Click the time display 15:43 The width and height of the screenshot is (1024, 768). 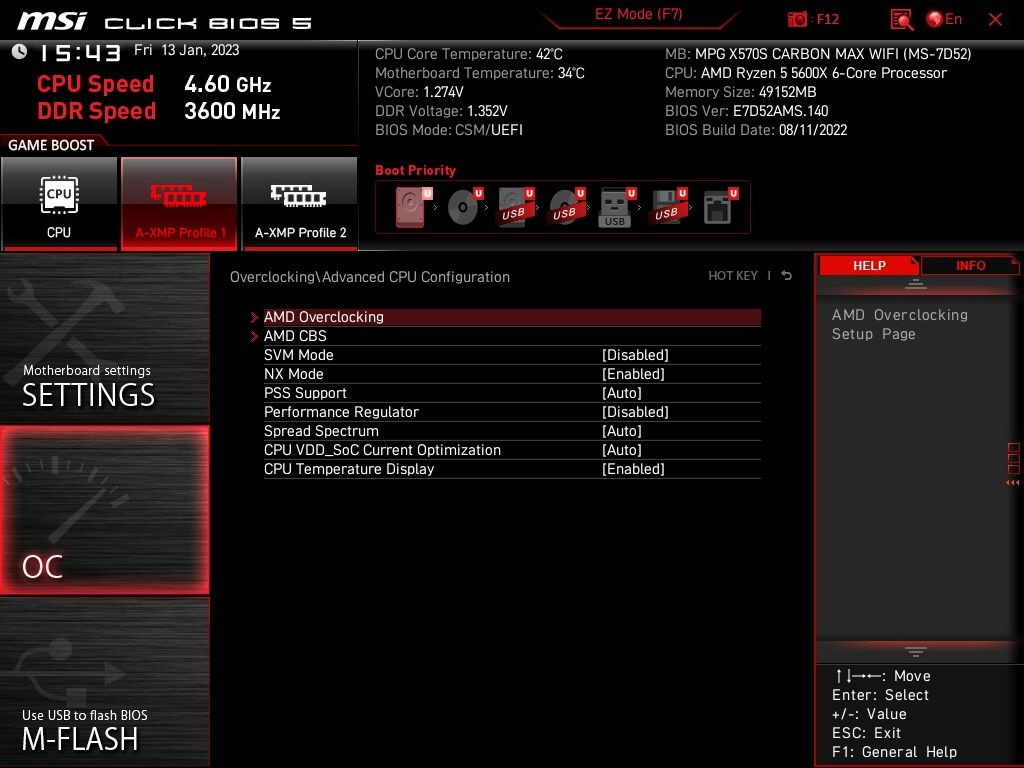pos(80,53)
